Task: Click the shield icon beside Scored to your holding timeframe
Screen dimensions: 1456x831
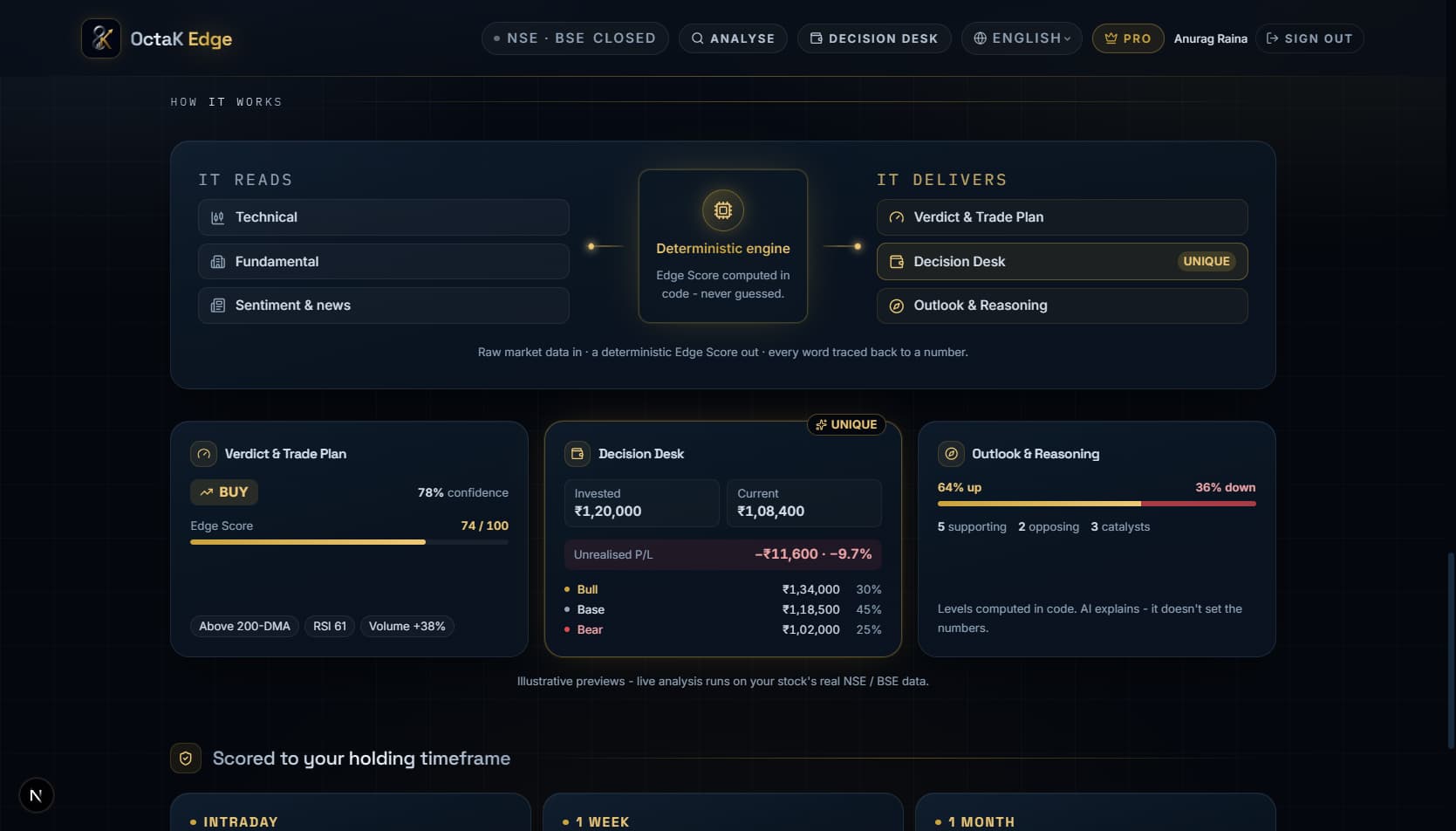Action: point(186,759)
